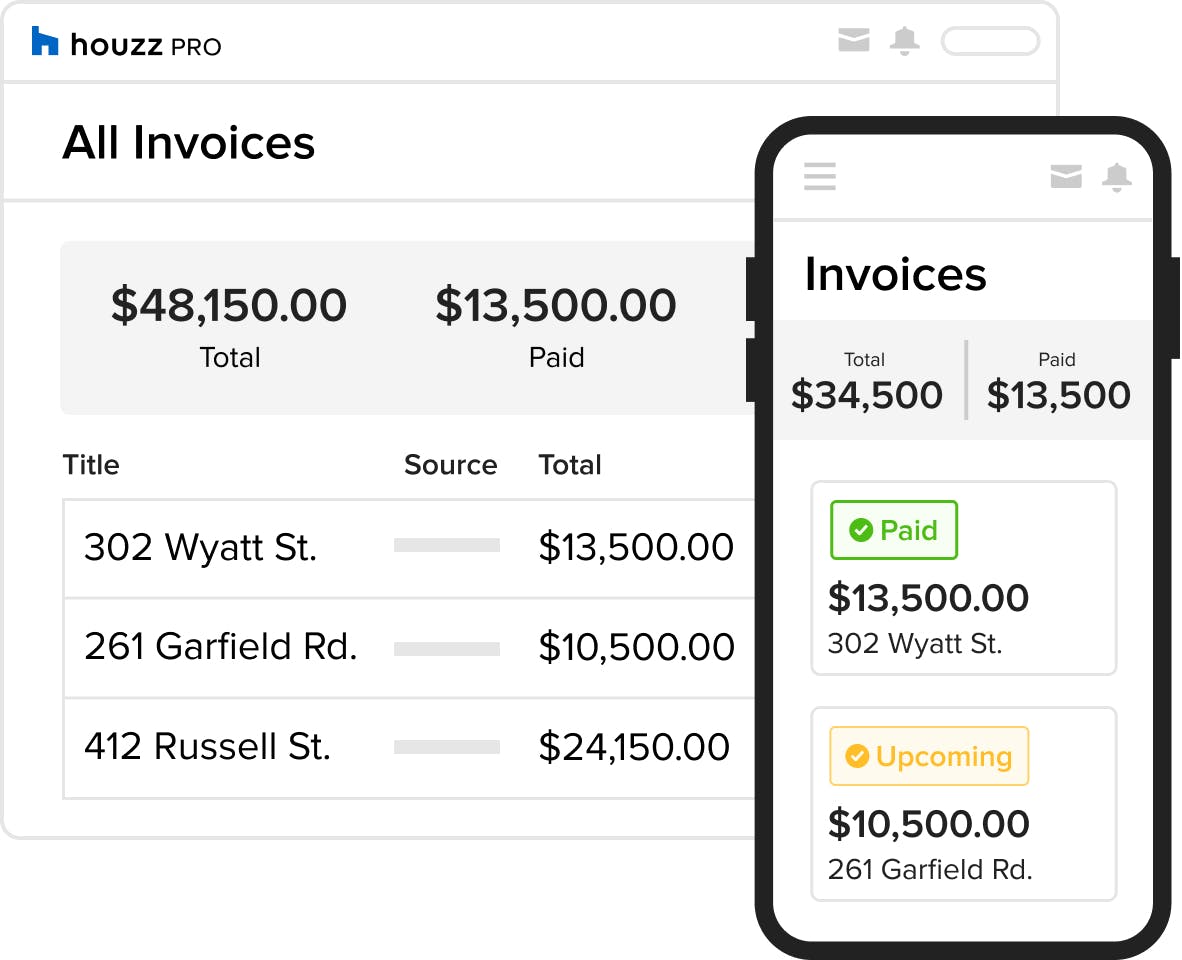Open the desktop mail inbox icon
Image resolution: width=1182 pixels, height=960 pixels.
pos(853,41)
